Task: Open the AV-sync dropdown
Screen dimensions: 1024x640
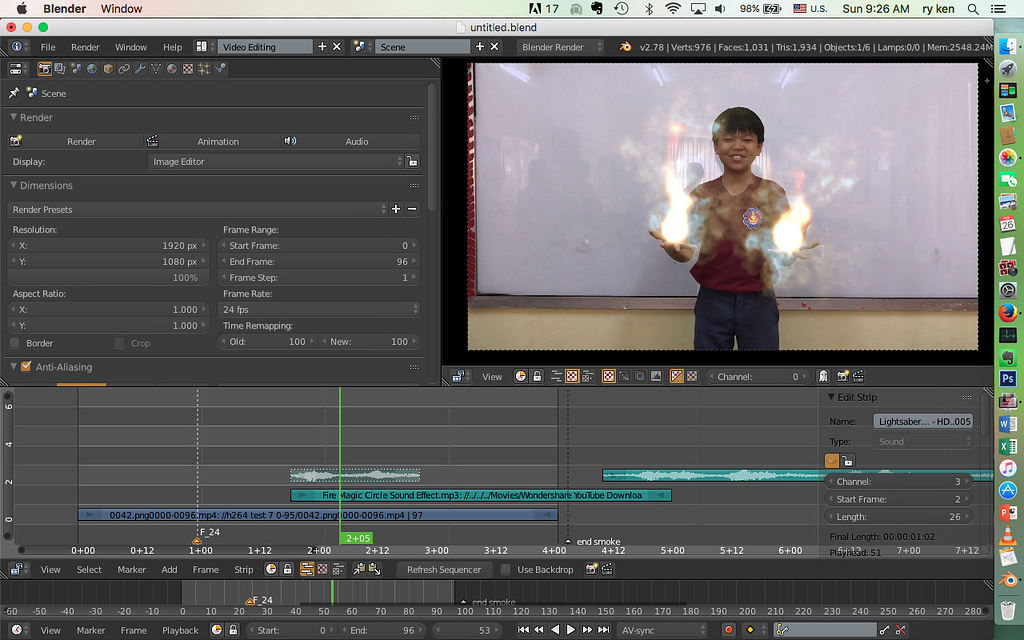Action: click(663, 630)
